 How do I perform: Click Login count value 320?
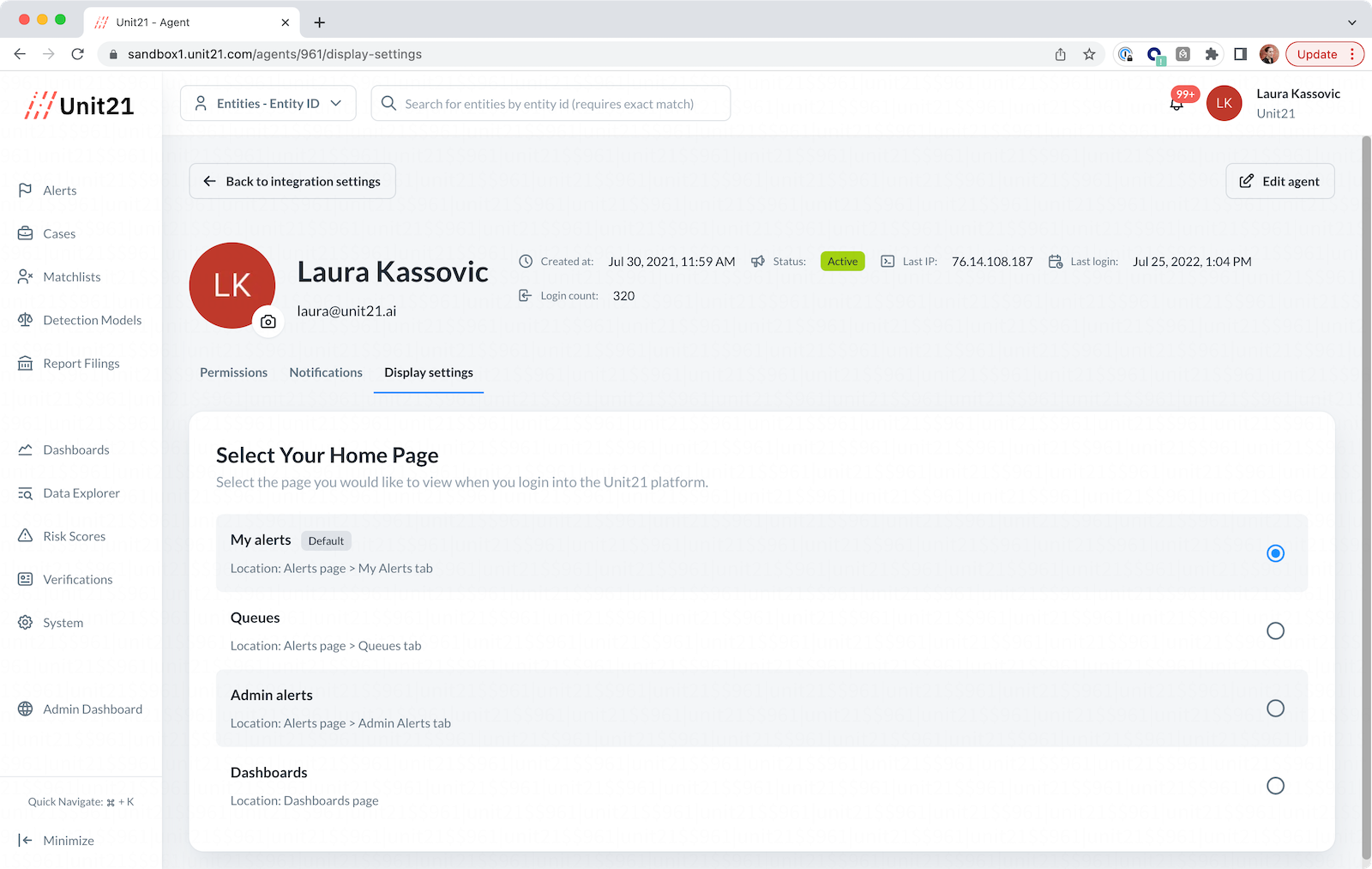tap(623, 296)
